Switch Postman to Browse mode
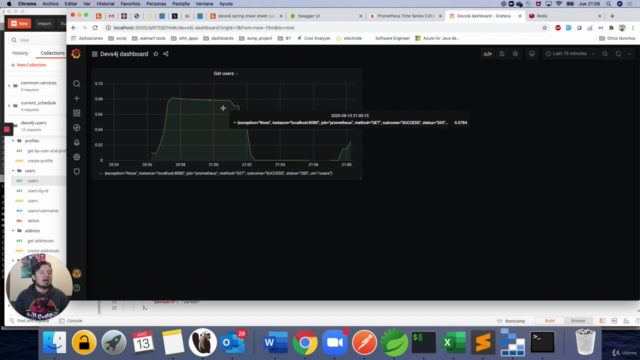Viewport: 640px width, 360px height. click(578, 321)
